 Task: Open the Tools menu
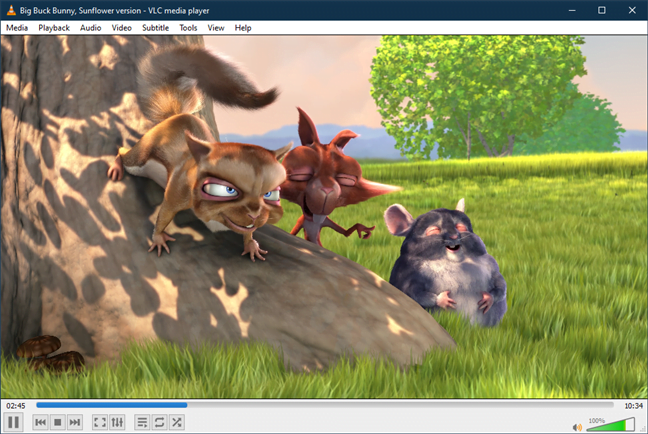coord(188,28)
